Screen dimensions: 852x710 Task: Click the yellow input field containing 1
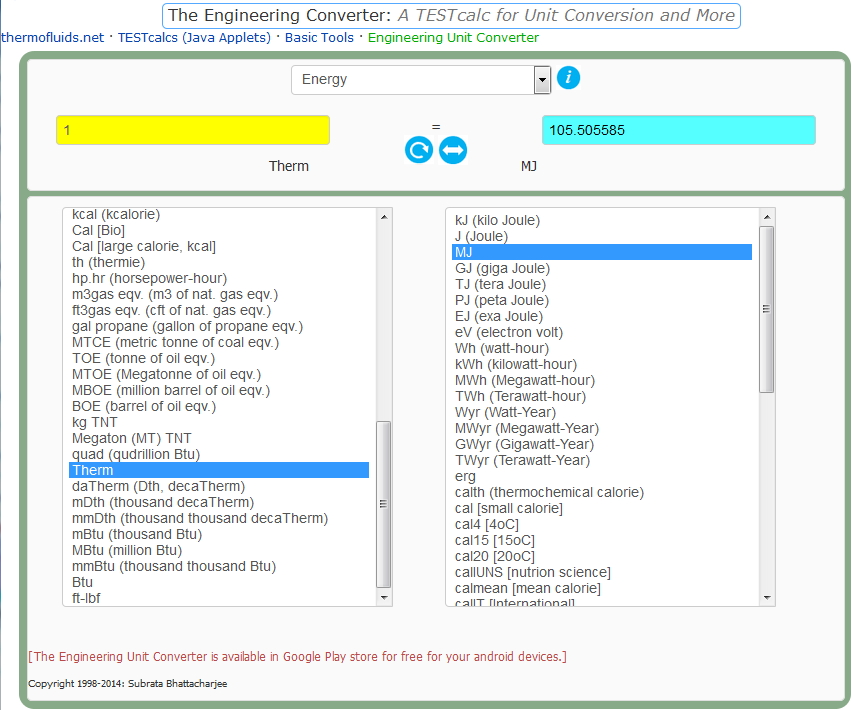click(x=192, y=129)
